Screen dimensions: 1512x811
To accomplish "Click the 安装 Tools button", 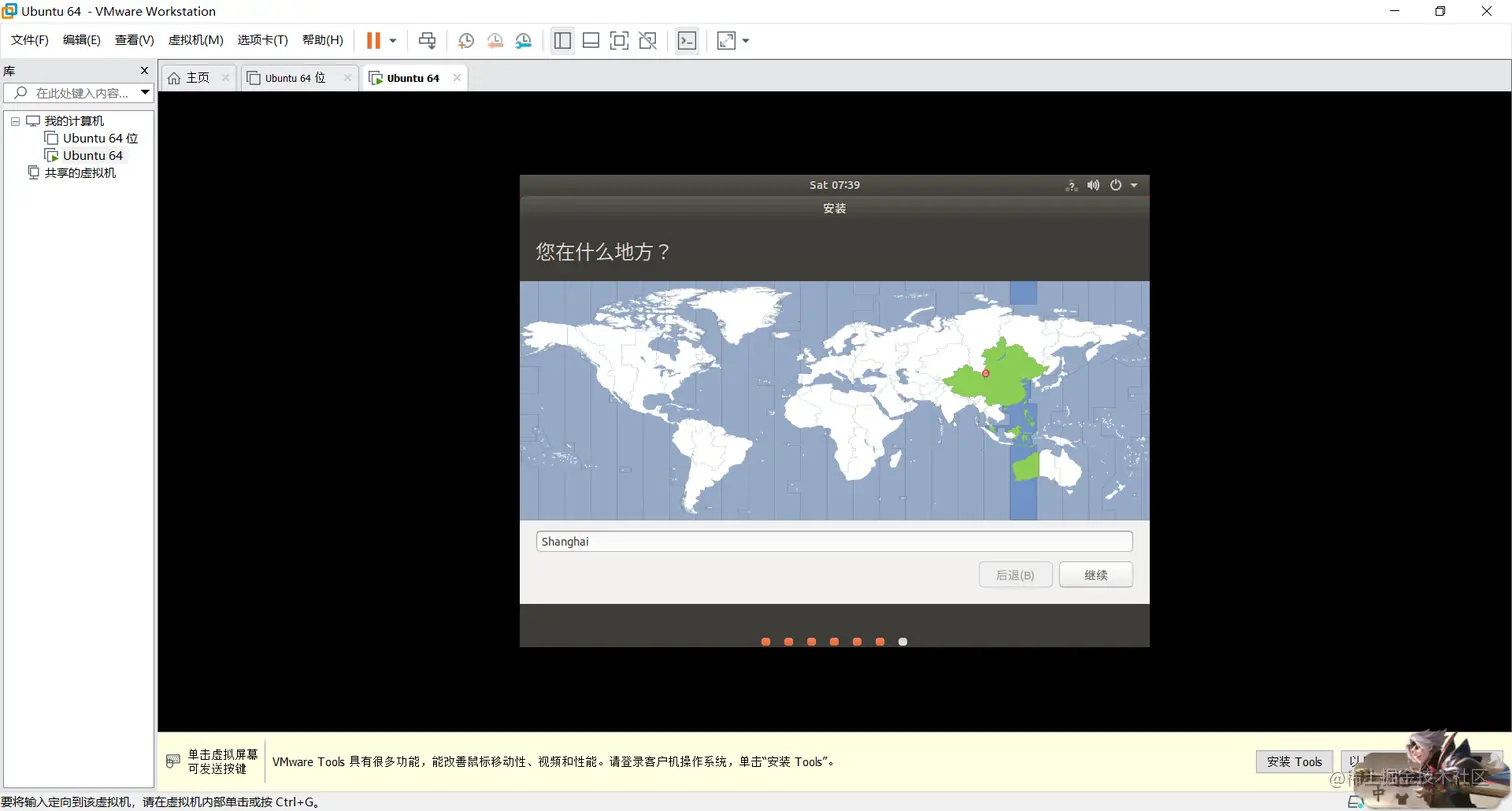I will 1294,761.
